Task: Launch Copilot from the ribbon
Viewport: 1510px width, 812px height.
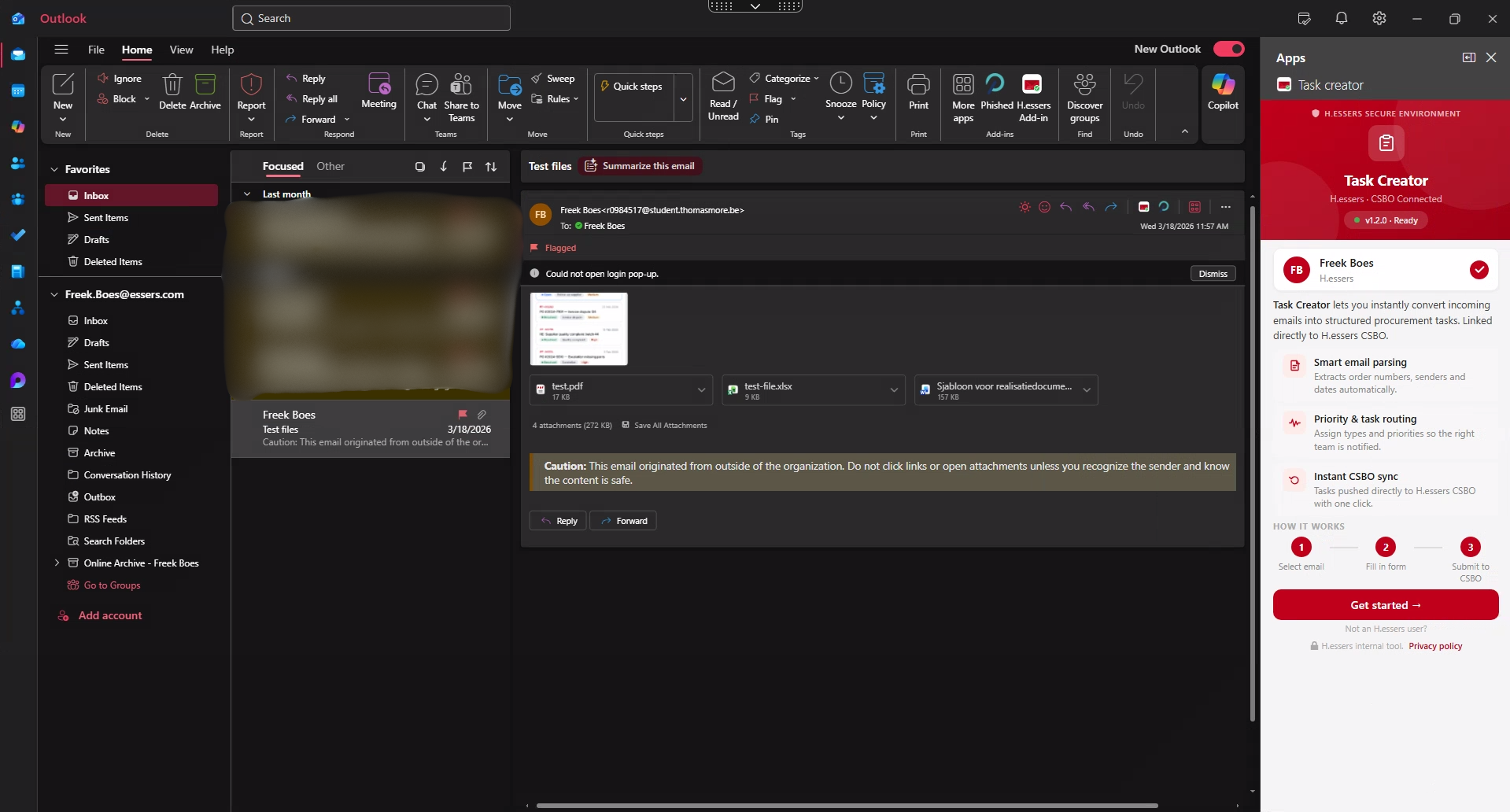Action: 1223,91
